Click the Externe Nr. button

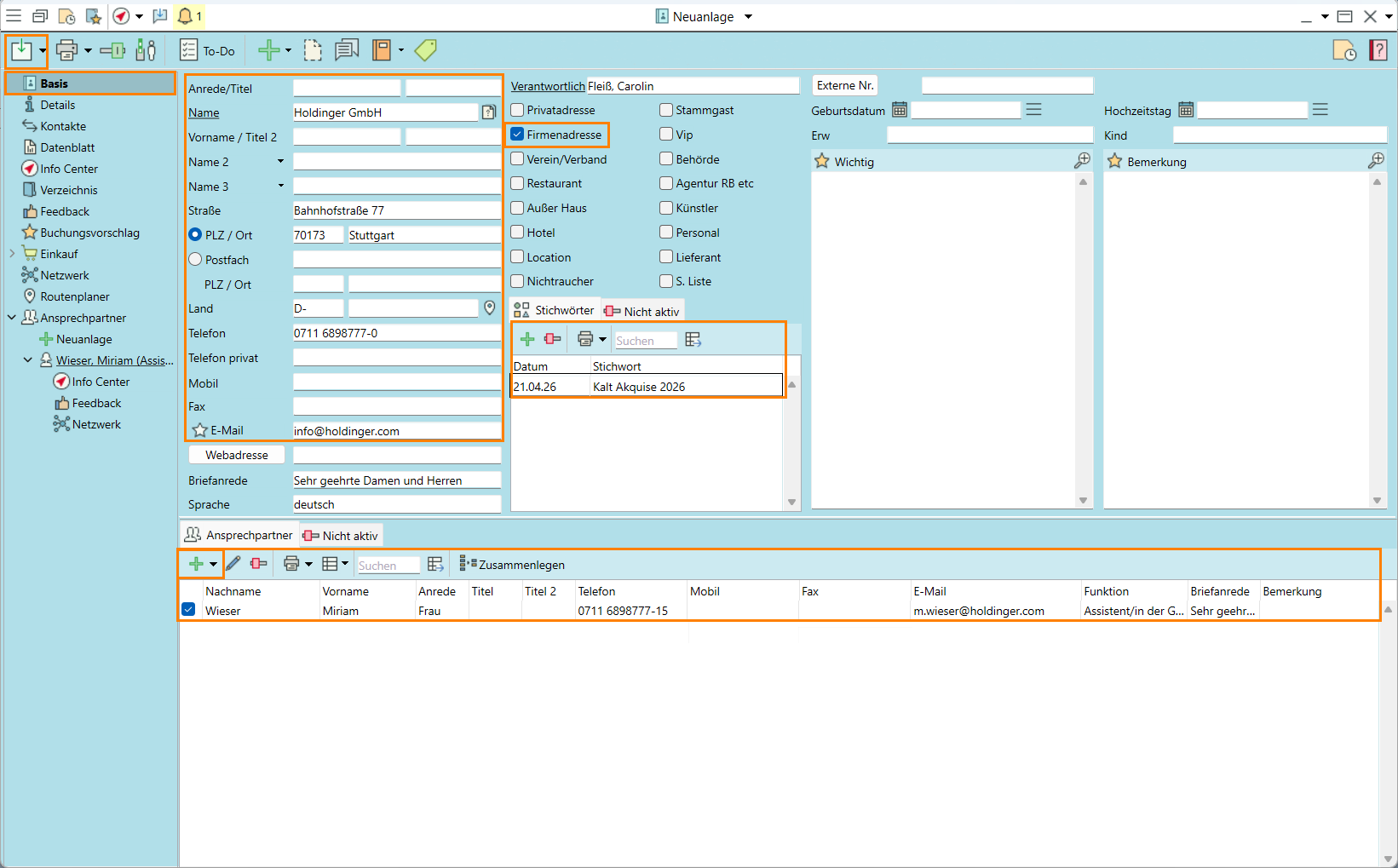[x=845, y=85]
